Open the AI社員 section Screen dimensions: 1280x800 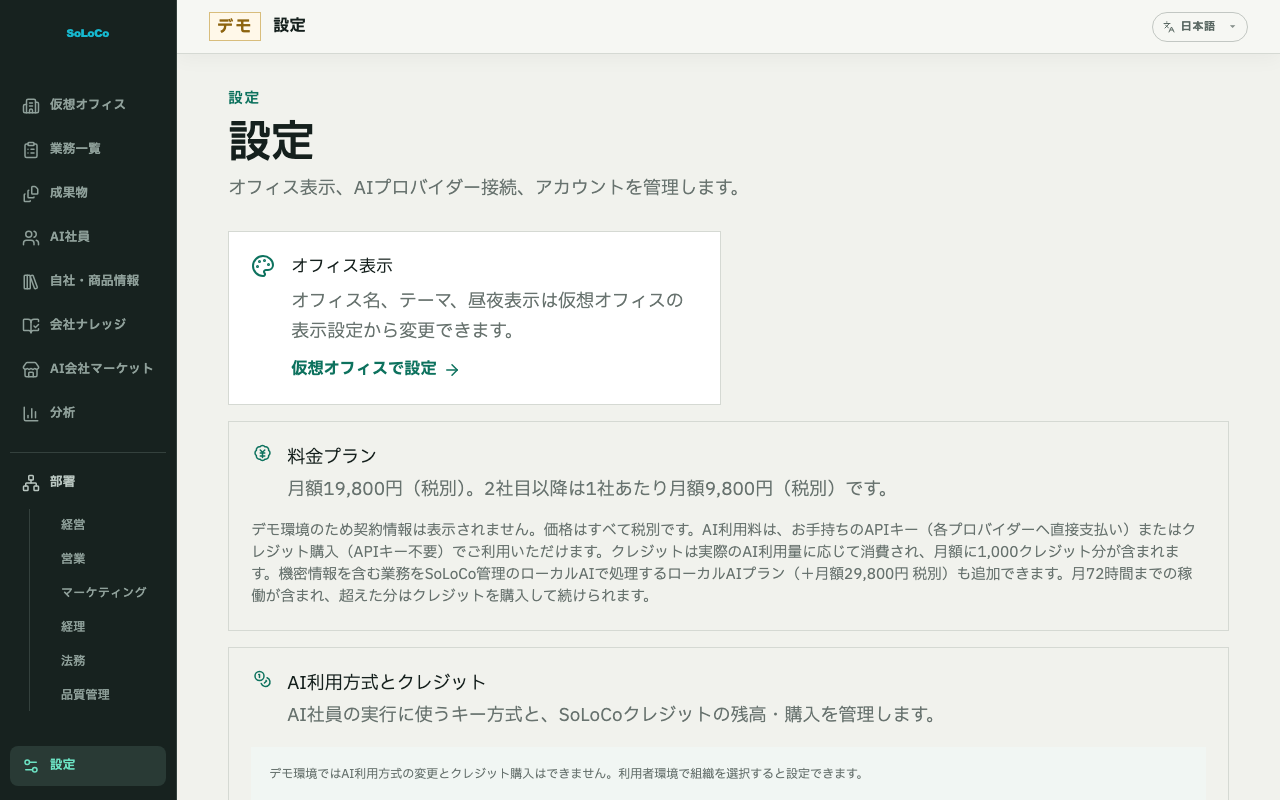click(88, 237)
